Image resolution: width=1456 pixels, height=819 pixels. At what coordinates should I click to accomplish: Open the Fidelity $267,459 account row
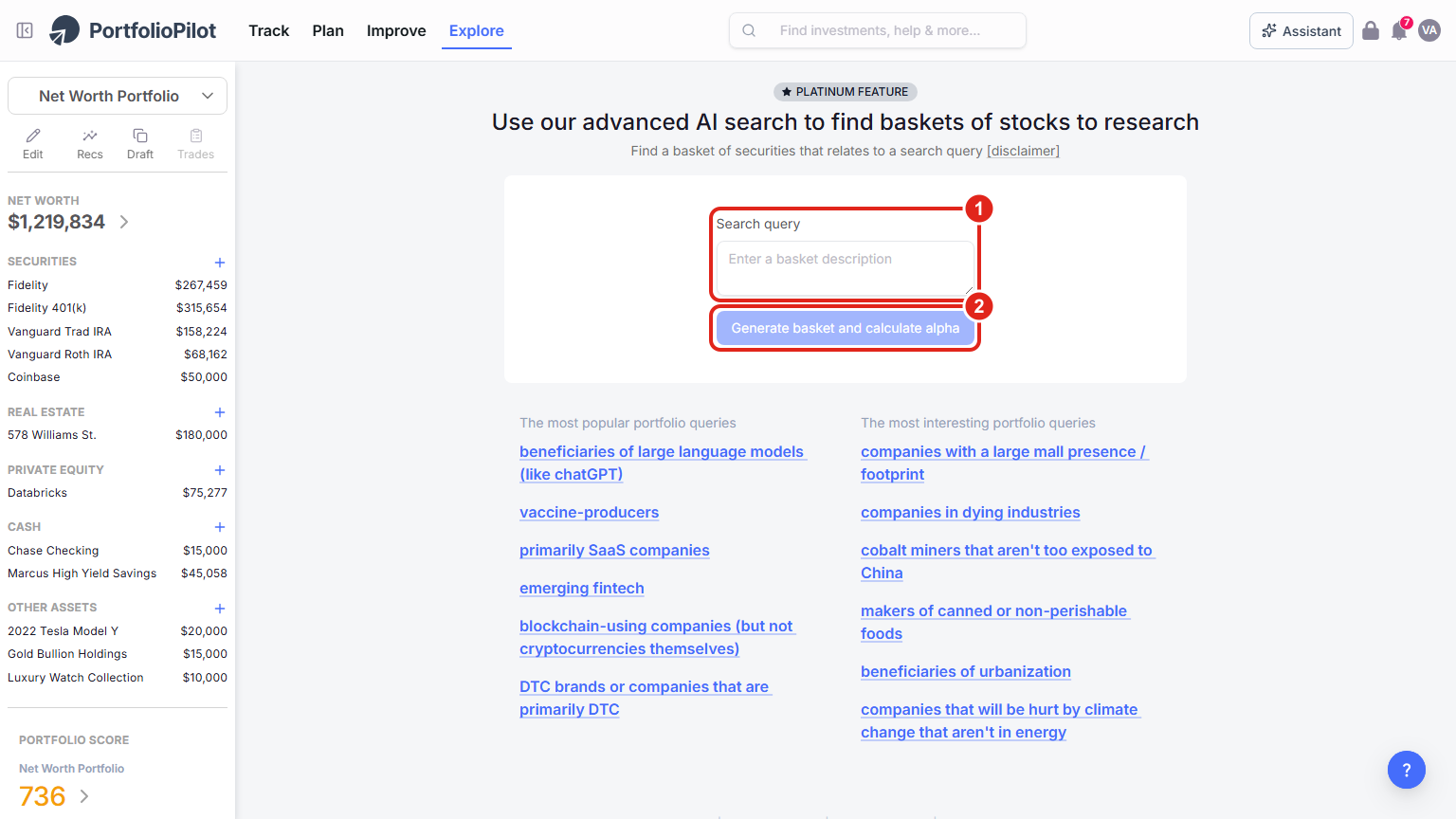tap(118, 285)
